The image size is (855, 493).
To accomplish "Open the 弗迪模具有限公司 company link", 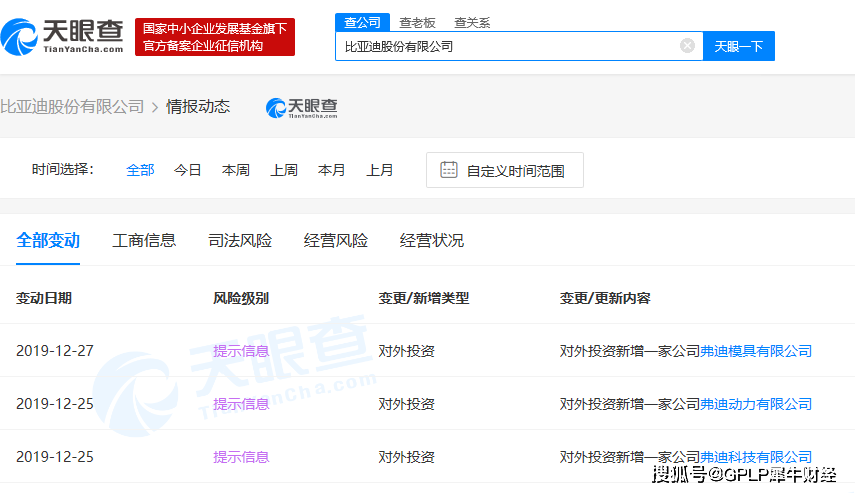I will click(756, 351).
